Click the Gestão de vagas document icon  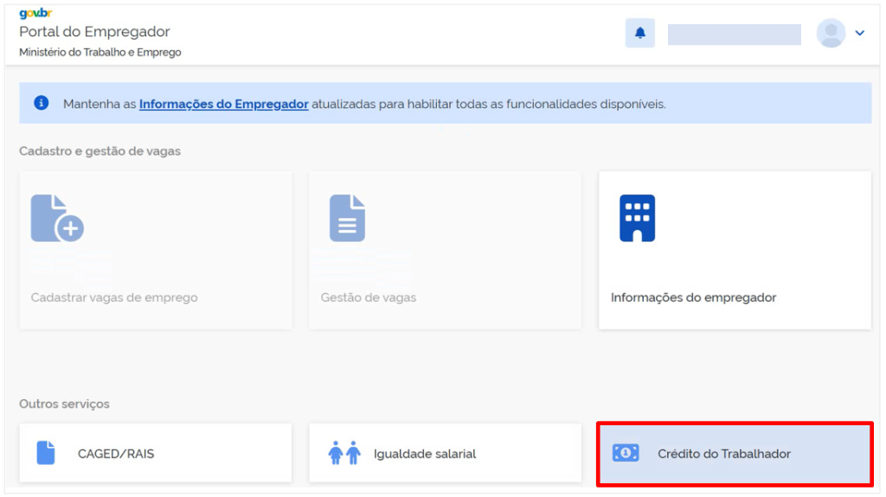[x=347, y=218]
